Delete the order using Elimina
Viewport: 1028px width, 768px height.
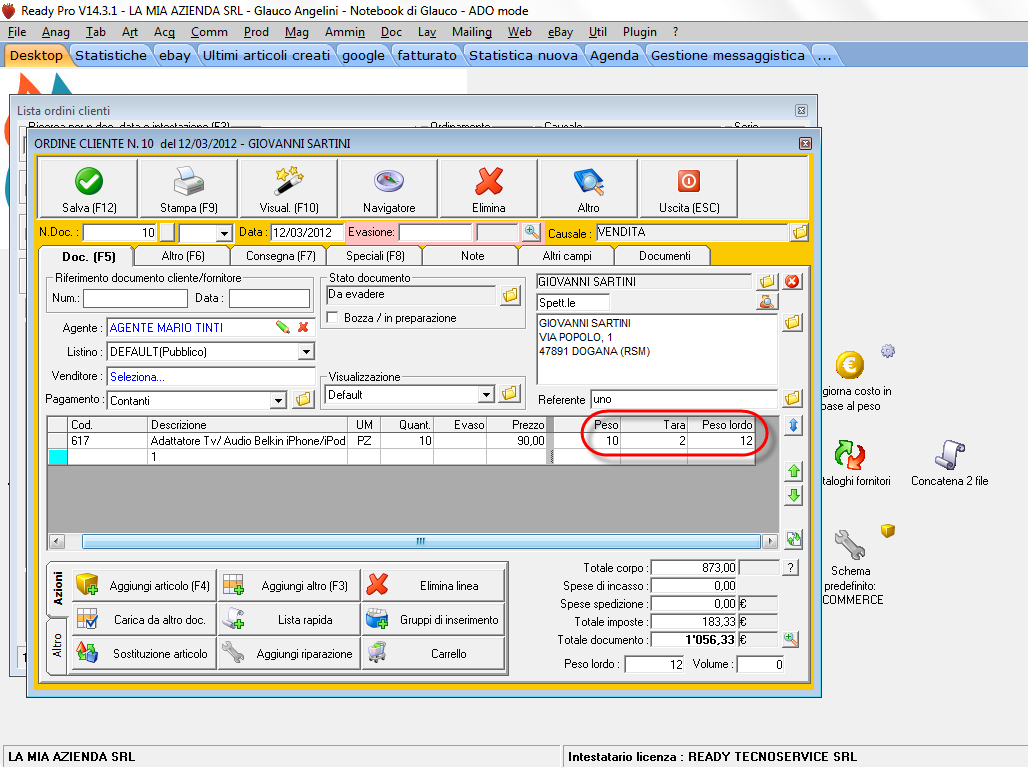[x=489, y=189]
